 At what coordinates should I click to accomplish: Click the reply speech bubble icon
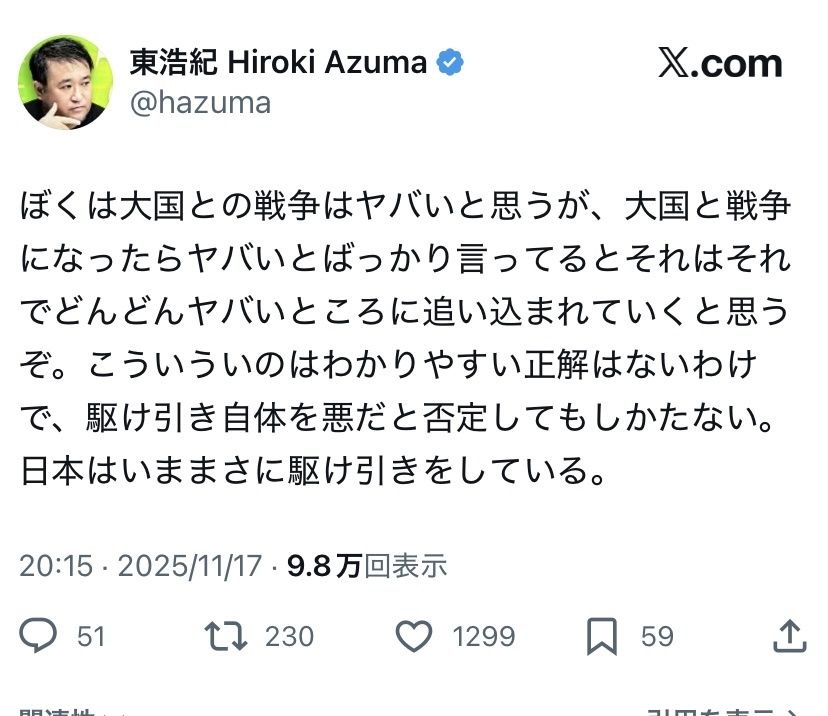pos(39,636)
